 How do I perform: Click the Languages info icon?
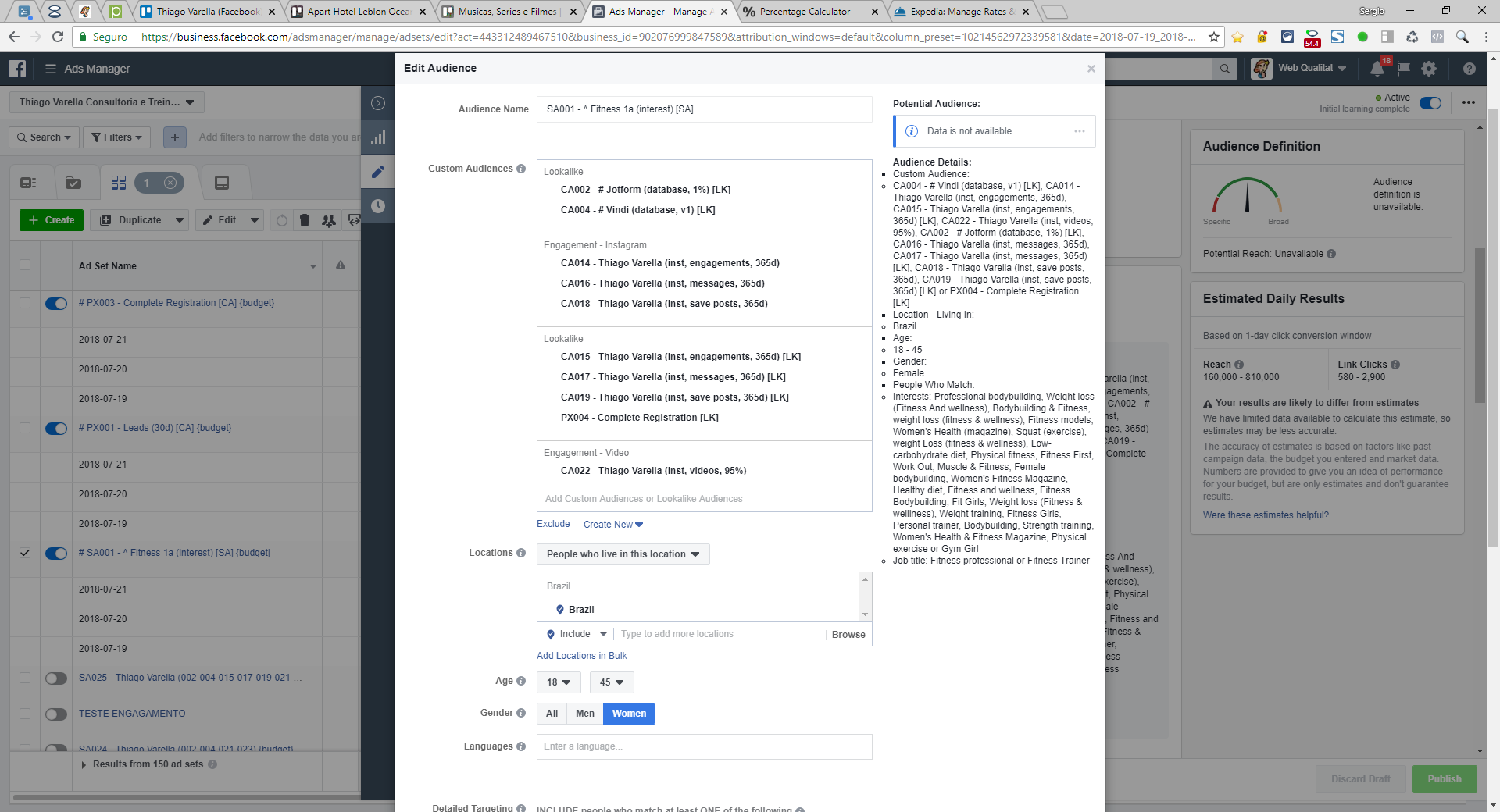coord(521,746)
